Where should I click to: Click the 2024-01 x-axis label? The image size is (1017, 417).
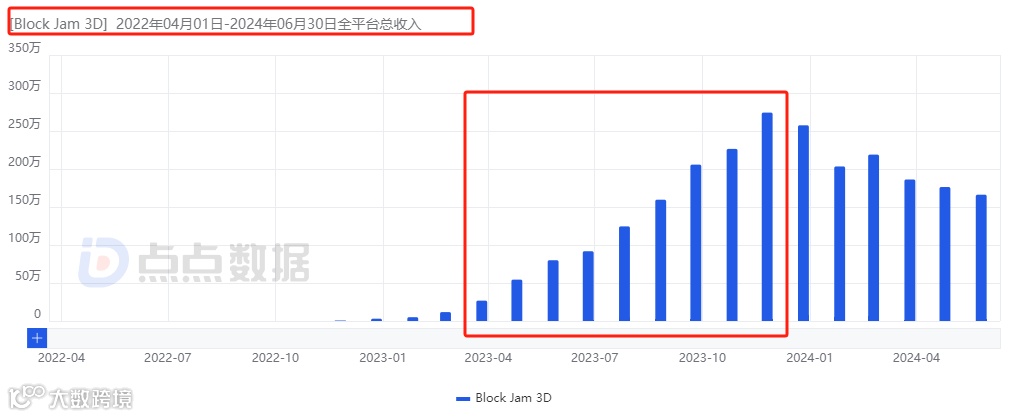pos(810,357)
